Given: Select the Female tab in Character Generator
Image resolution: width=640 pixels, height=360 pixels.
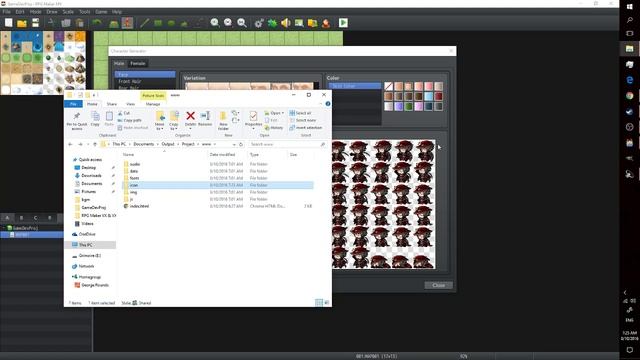Looking at the screenshot, I should [138, 63].
